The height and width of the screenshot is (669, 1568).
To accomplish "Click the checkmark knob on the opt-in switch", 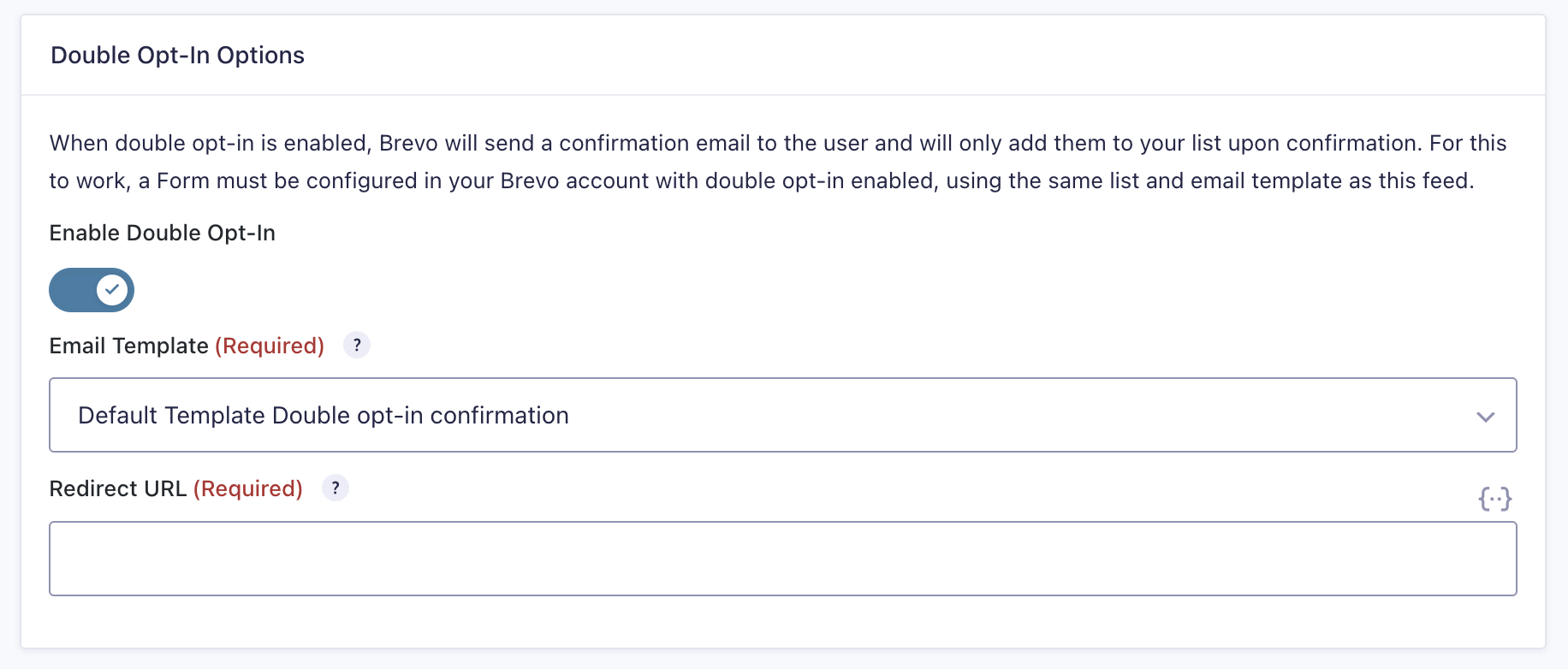I will click(112, 290).
